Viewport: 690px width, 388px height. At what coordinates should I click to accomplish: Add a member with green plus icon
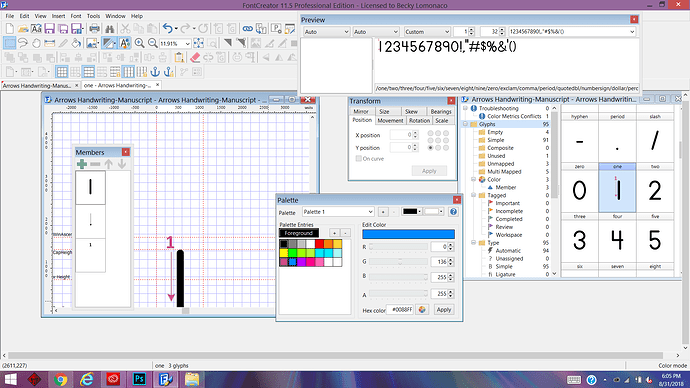click(81, 164)
